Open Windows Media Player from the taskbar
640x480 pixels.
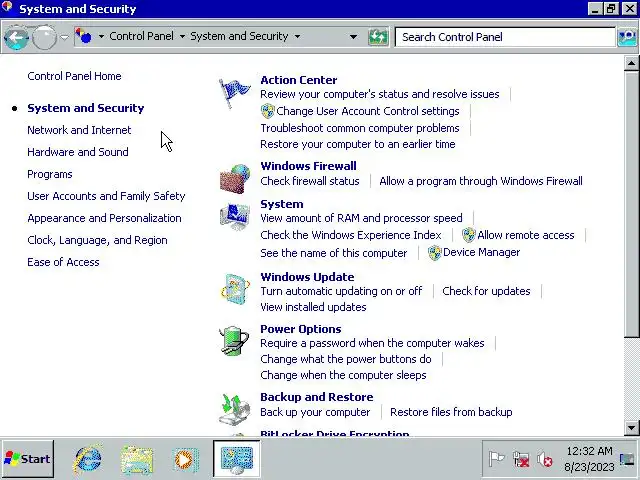pyautogui.click(x=186, y=460)
